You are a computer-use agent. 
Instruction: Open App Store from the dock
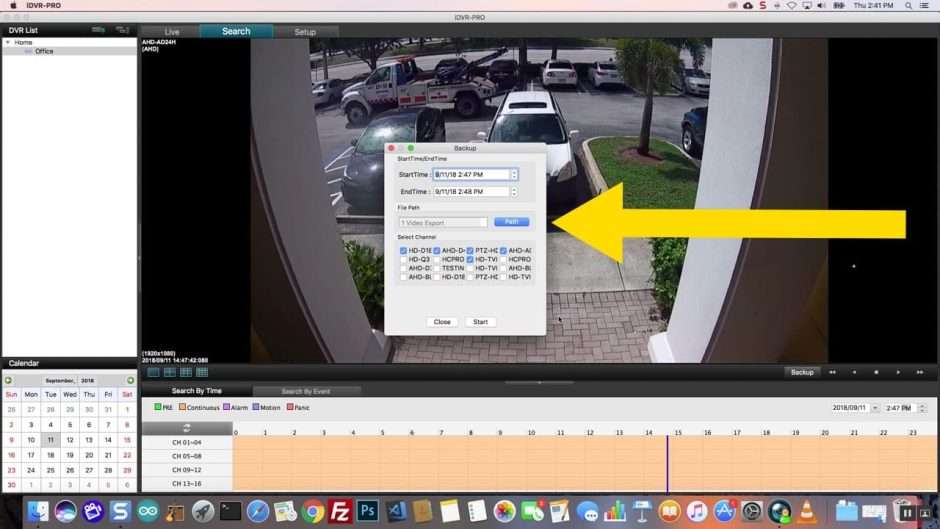pyautogui.click(x=724, y=512)
